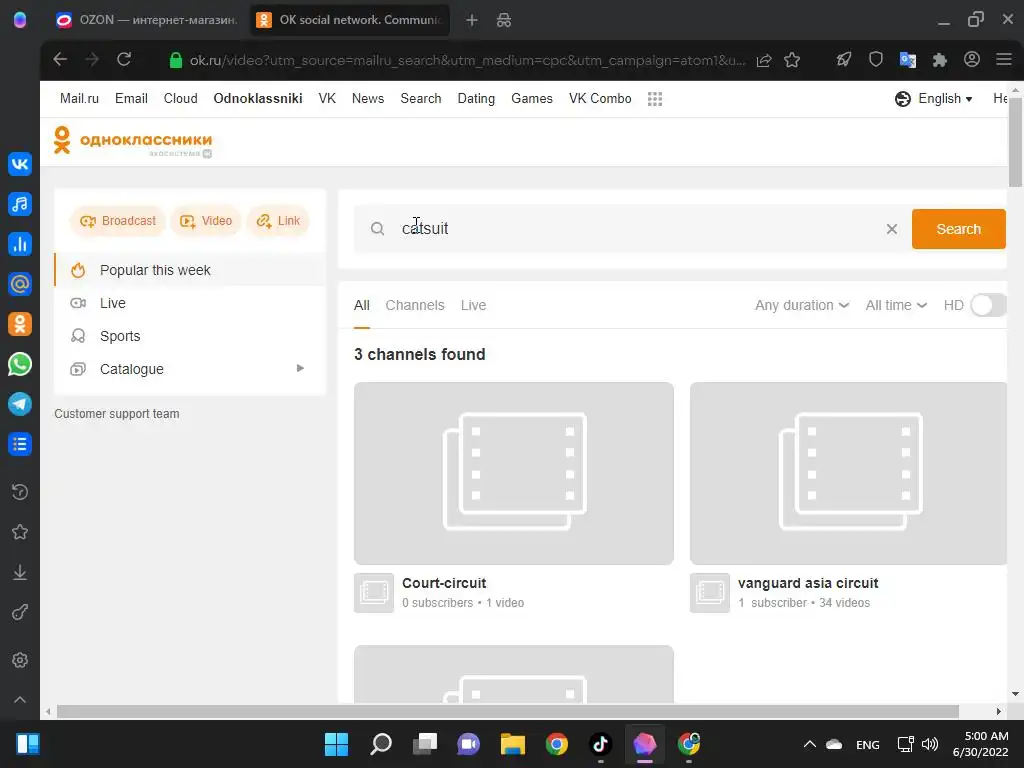Expand the Catalogue submenu arrow
This screenshot has height=768, width=1024.
tap(300, 368)
